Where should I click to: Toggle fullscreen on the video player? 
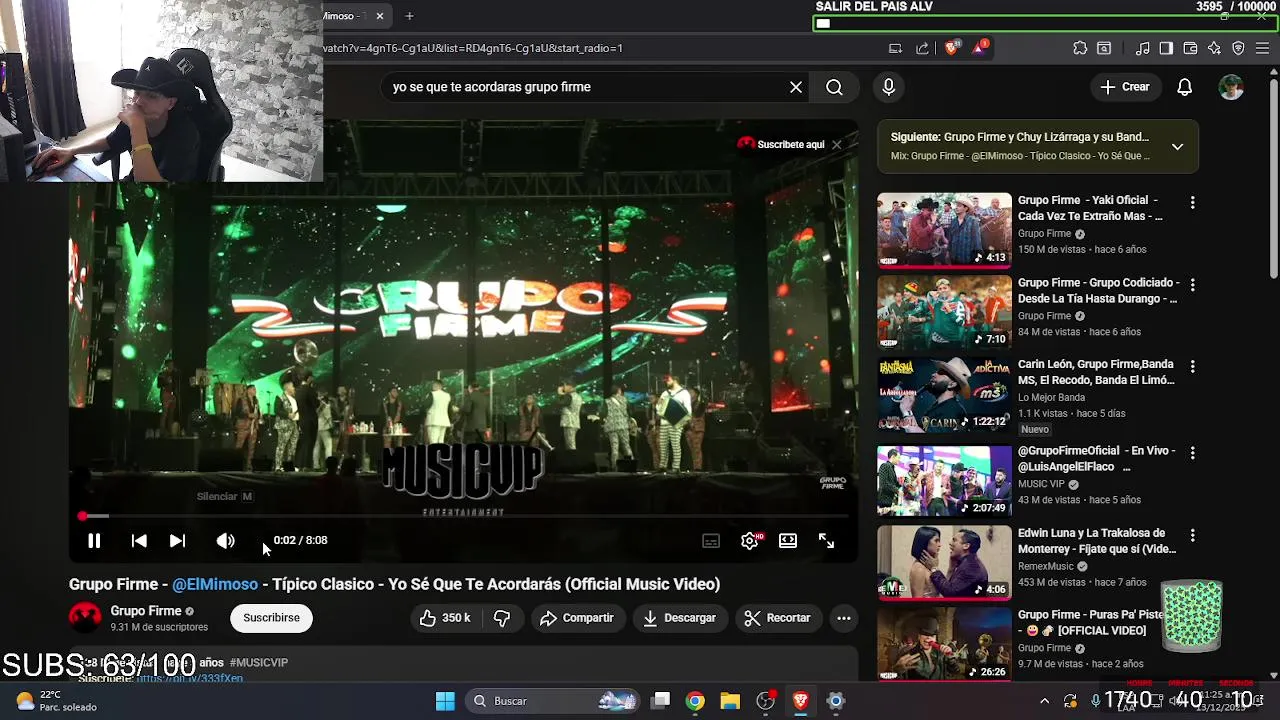pyautogui.click(x=826, y=540)
